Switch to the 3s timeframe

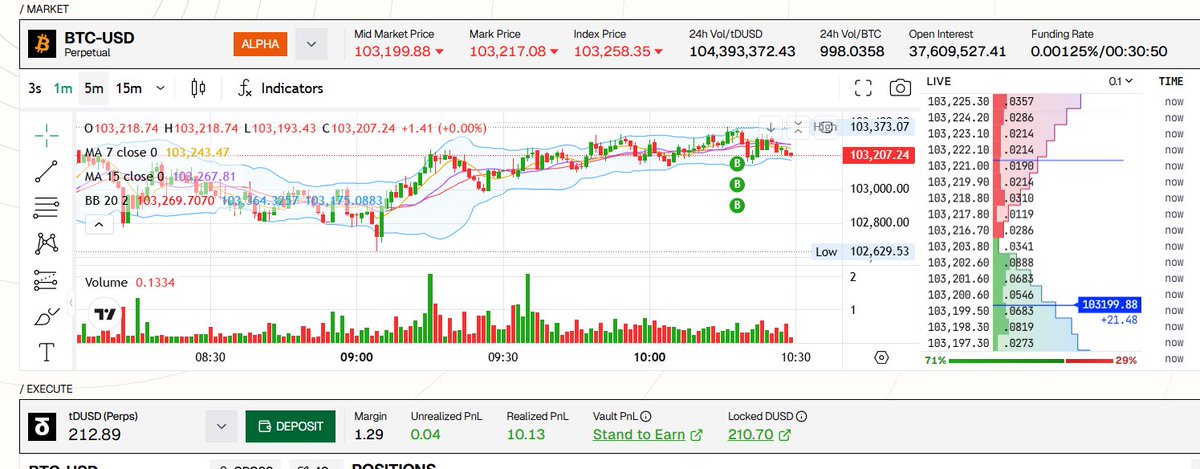click(x=35, y=88)
